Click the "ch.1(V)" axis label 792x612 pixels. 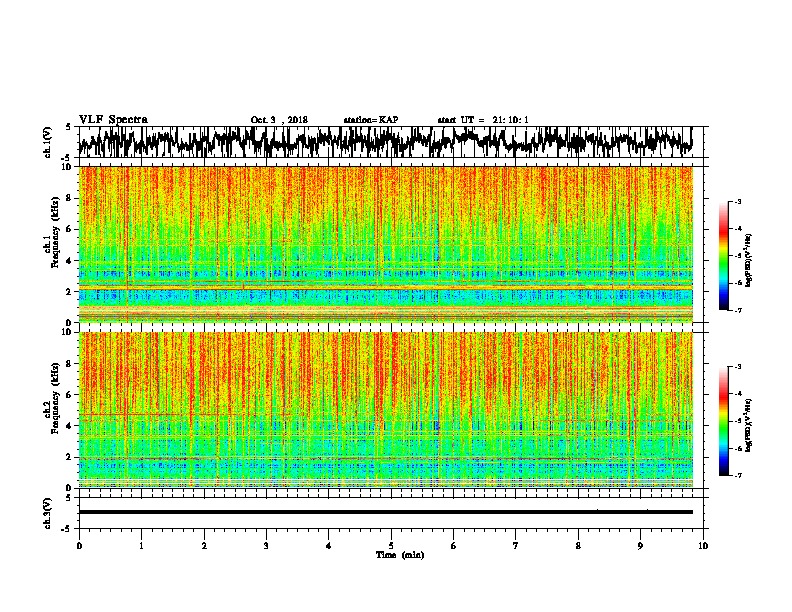point(48,142)
